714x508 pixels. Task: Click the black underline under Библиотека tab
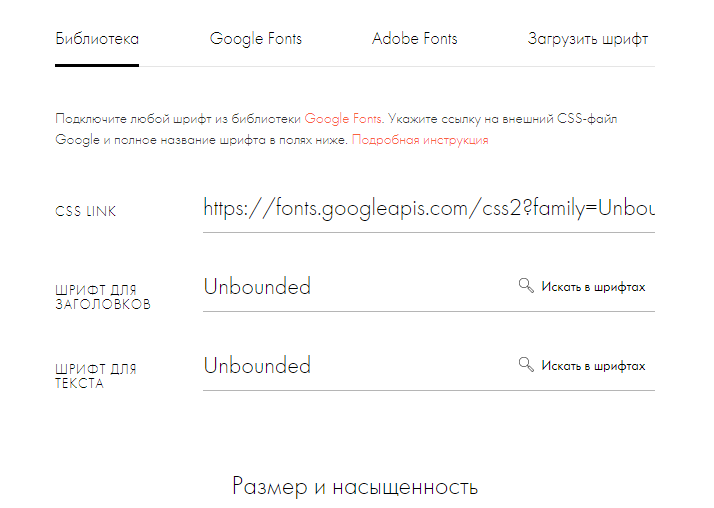point(97,65)
